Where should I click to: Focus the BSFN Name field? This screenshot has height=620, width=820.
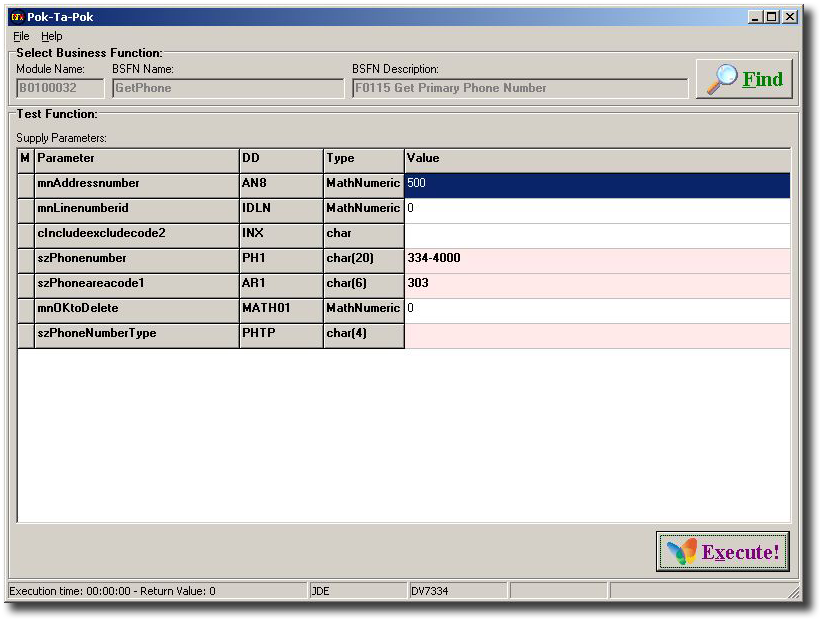(x=228, y=88)
